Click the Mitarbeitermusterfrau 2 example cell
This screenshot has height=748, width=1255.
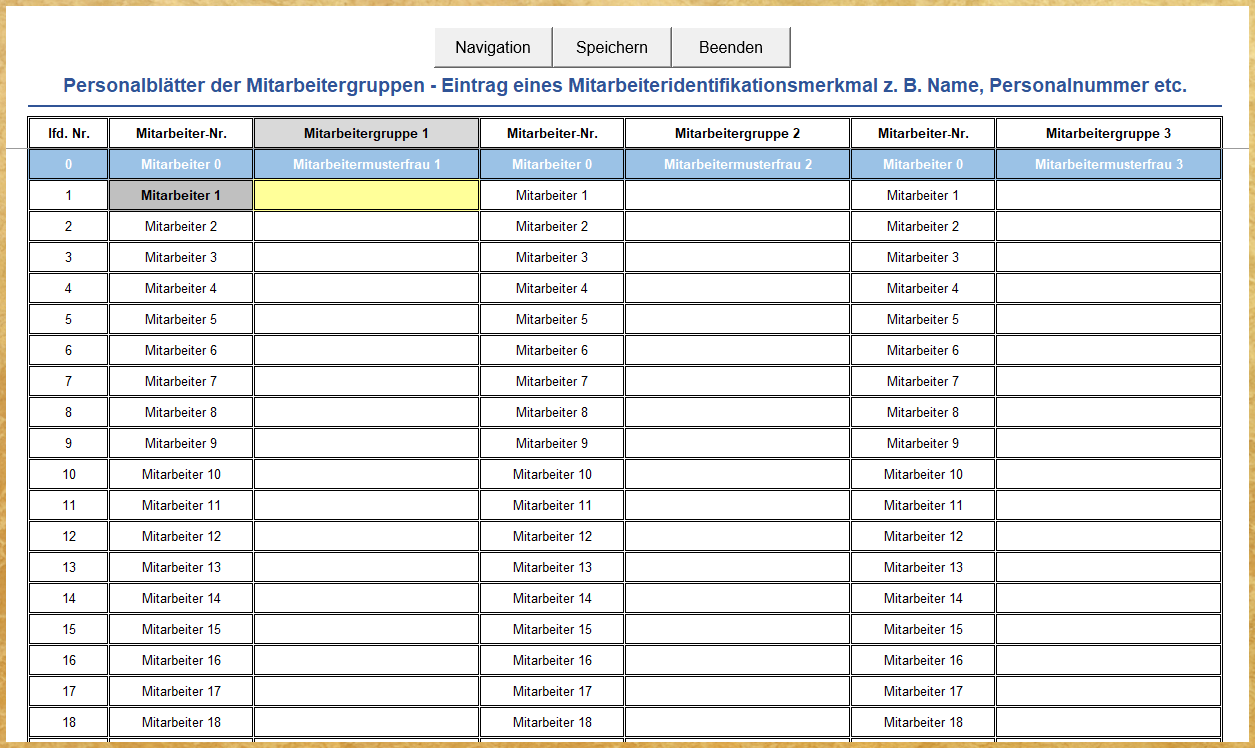click(737, 164)
